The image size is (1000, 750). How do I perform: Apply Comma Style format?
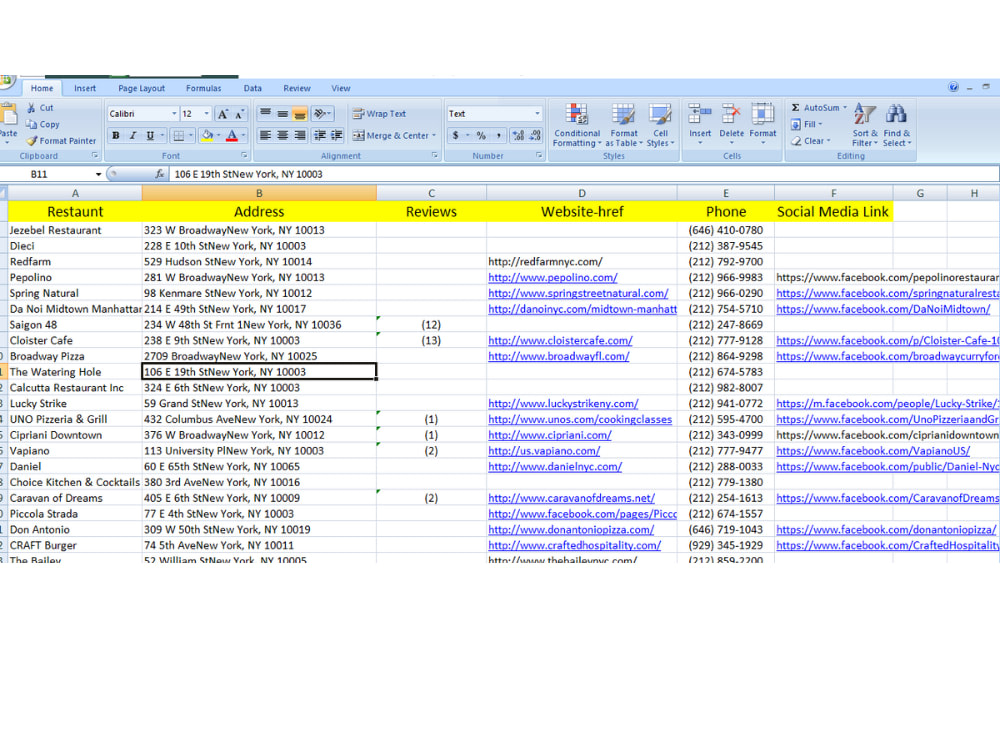pos(498,135)
